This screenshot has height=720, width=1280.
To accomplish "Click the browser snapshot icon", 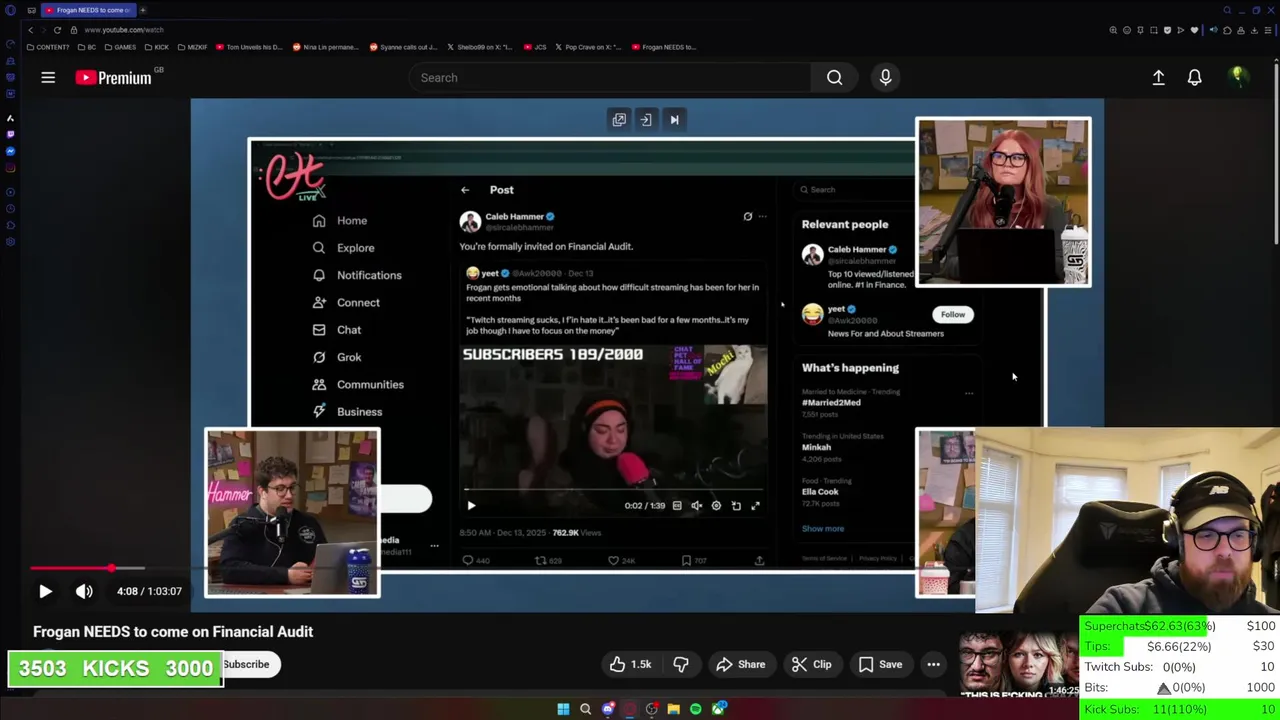I will click(1153, 30).
